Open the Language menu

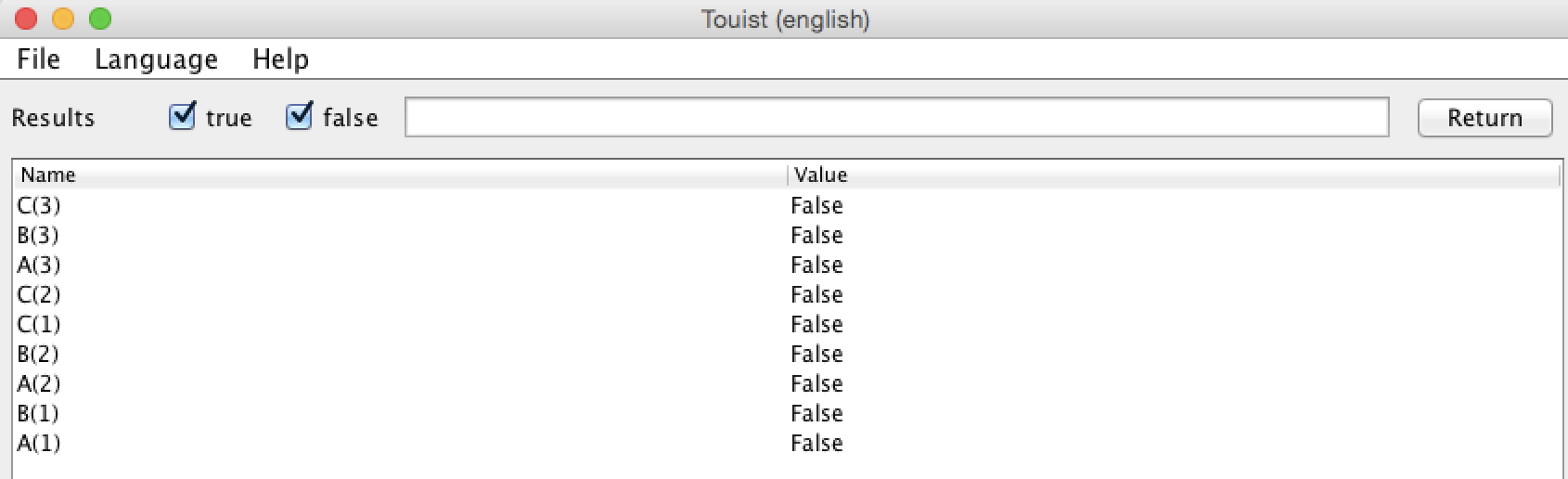pos(156,59)
